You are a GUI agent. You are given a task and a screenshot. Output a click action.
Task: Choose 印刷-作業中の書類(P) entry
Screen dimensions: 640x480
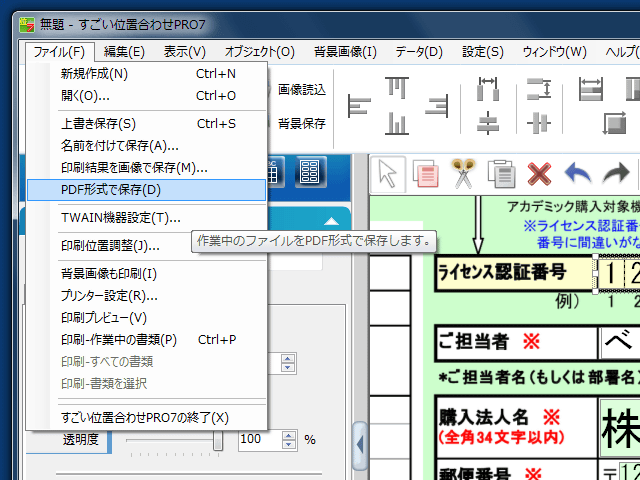coord(147,340)
